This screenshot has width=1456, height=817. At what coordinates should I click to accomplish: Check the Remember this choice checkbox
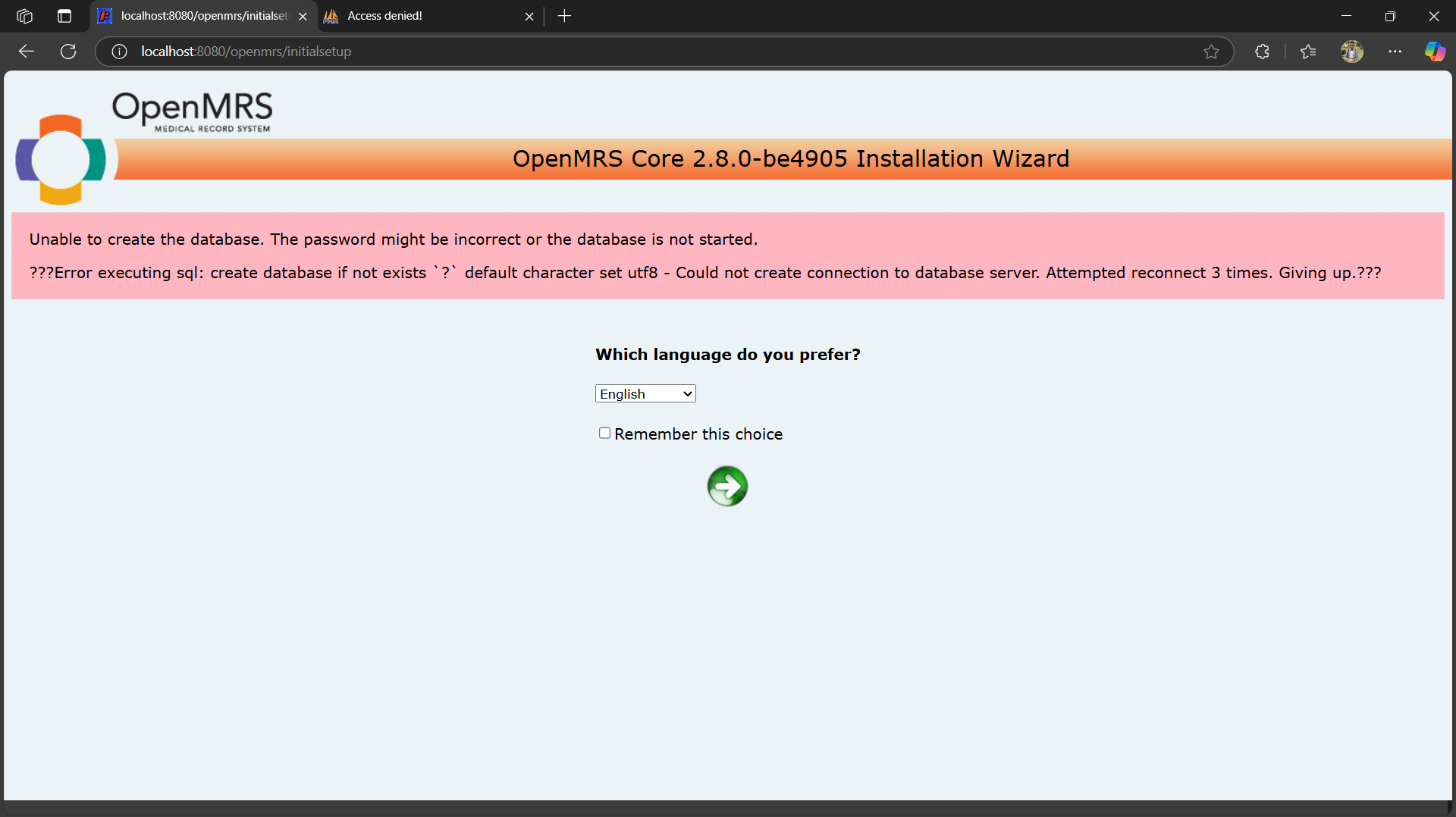coord(604,433)
